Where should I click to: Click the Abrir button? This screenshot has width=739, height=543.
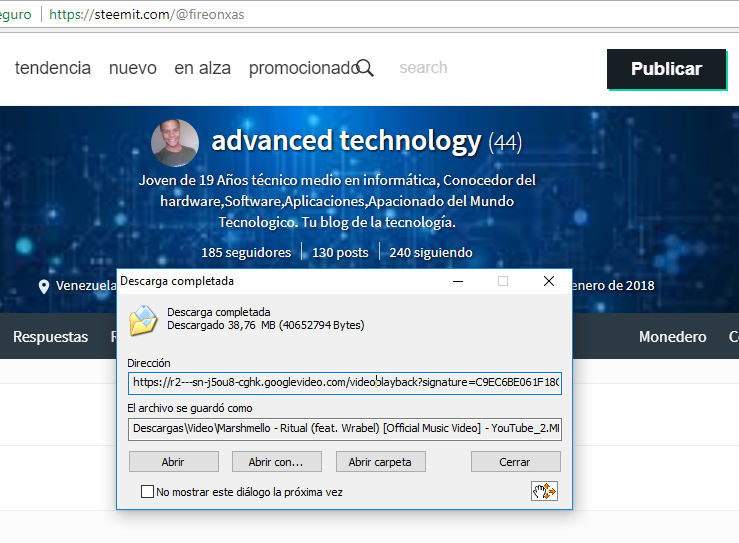click(173, 462)
